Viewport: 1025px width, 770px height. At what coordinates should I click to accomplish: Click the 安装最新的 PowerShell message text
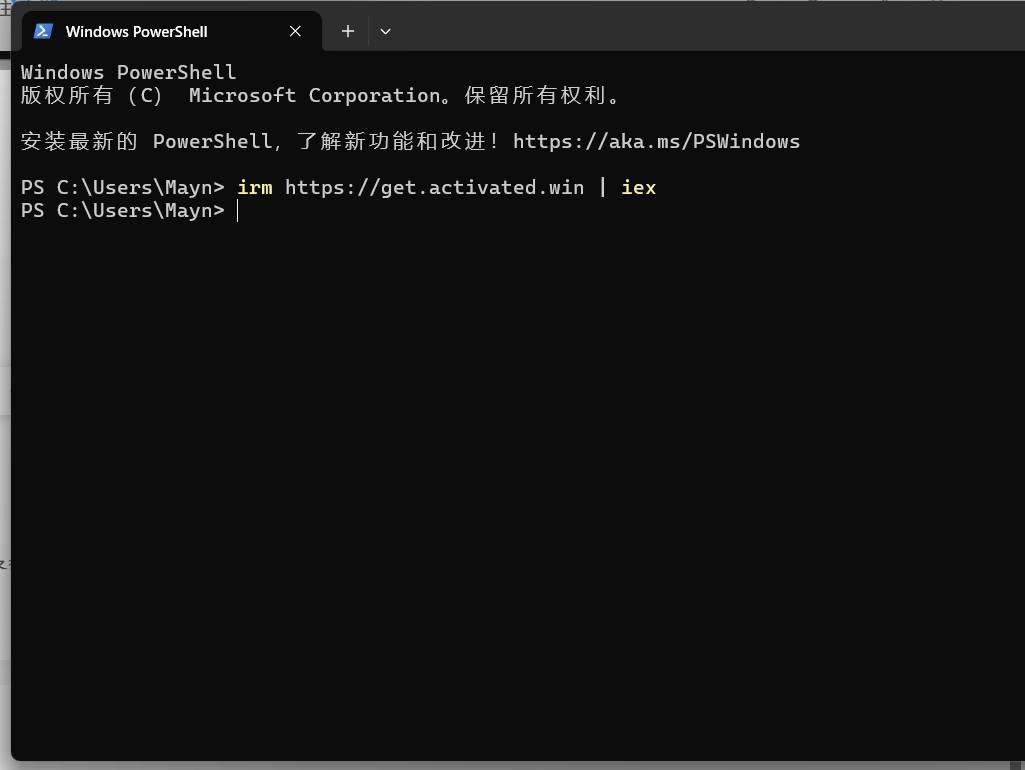146,141
